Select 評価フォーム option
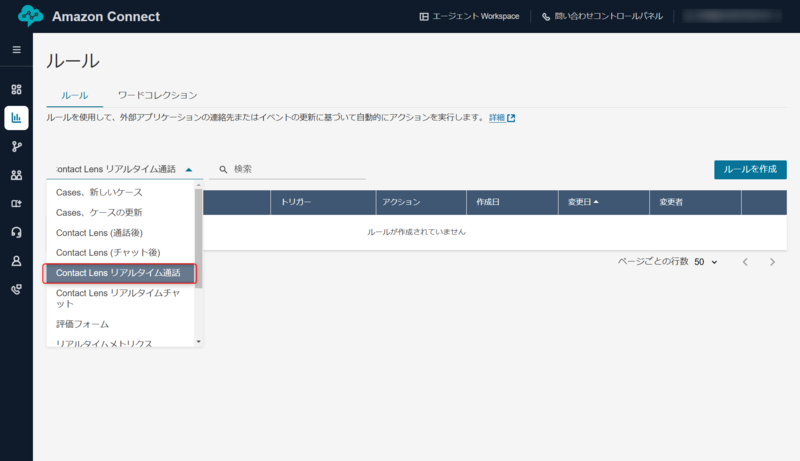Screen dimensions: 800x461 [x=120, y=324]
